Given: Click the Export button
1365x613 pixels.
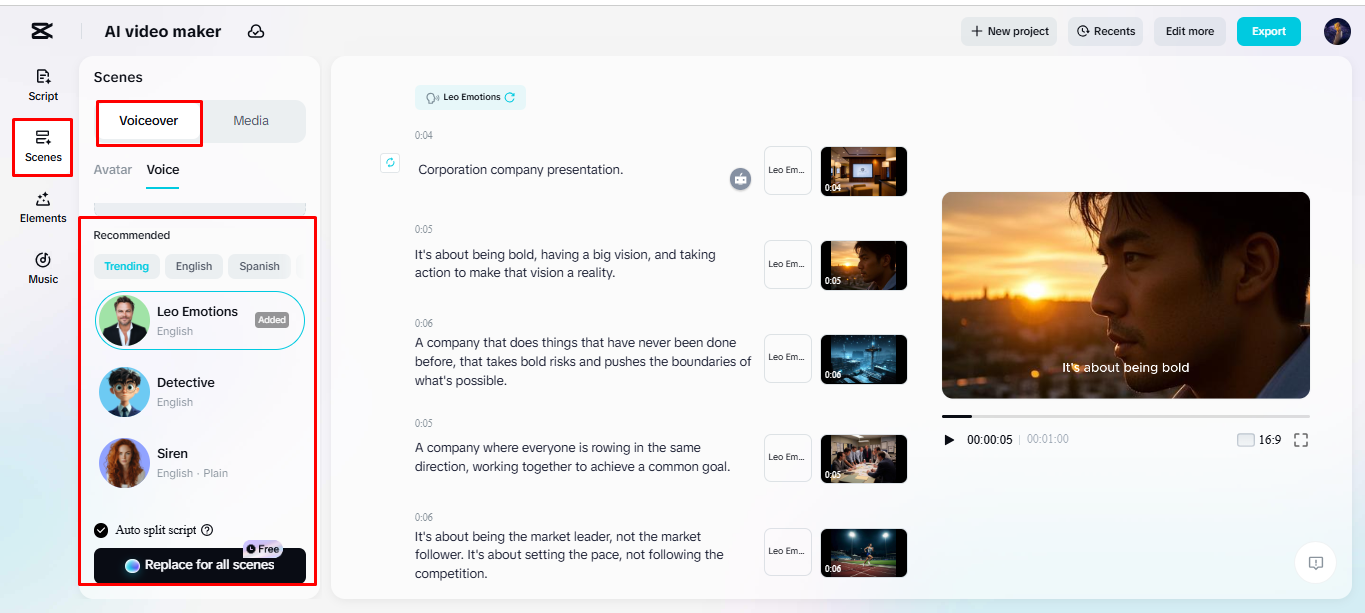Looking at the screenshot, I should point(1268,31).
